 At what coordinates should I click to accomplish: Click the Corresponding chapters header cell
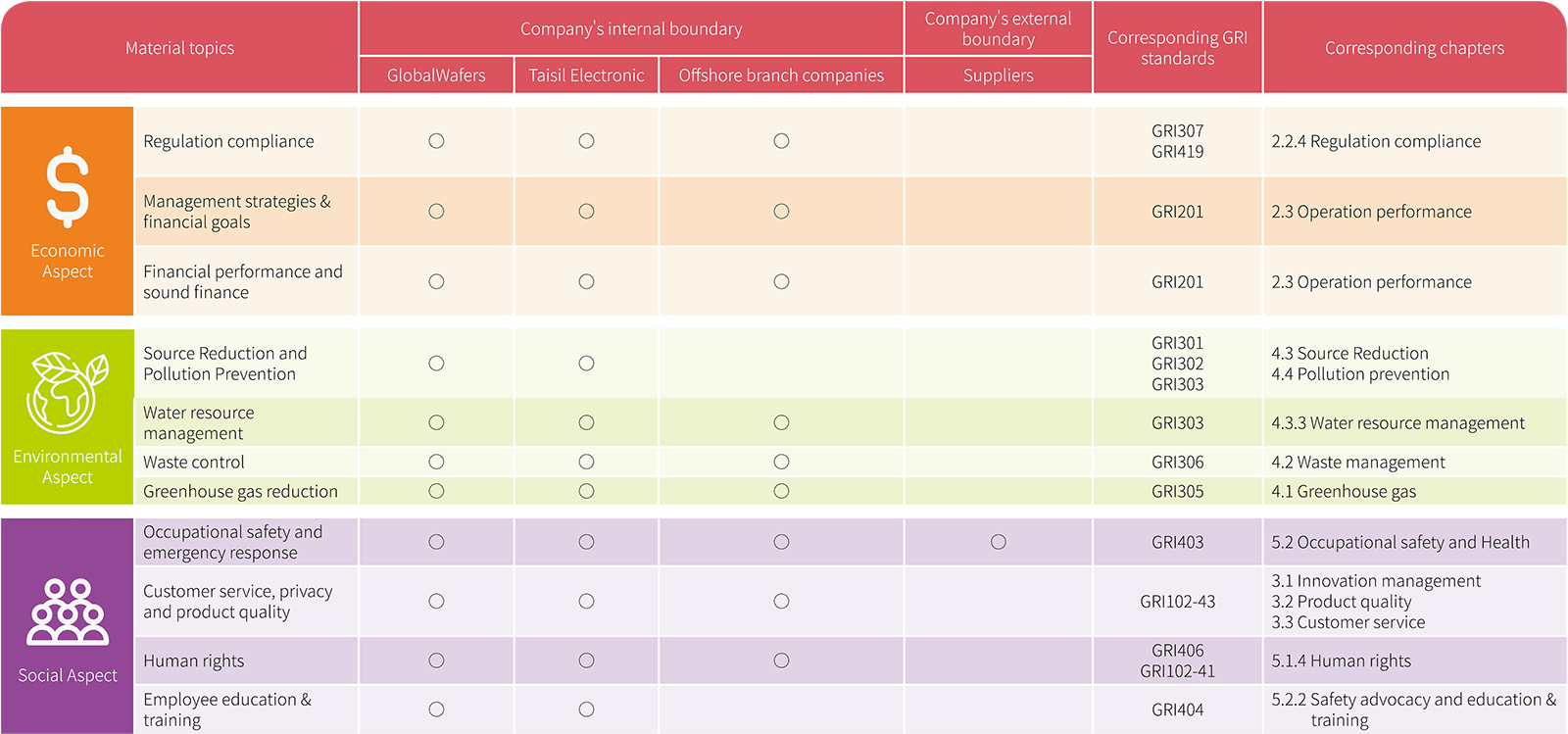click(1414, 48)
